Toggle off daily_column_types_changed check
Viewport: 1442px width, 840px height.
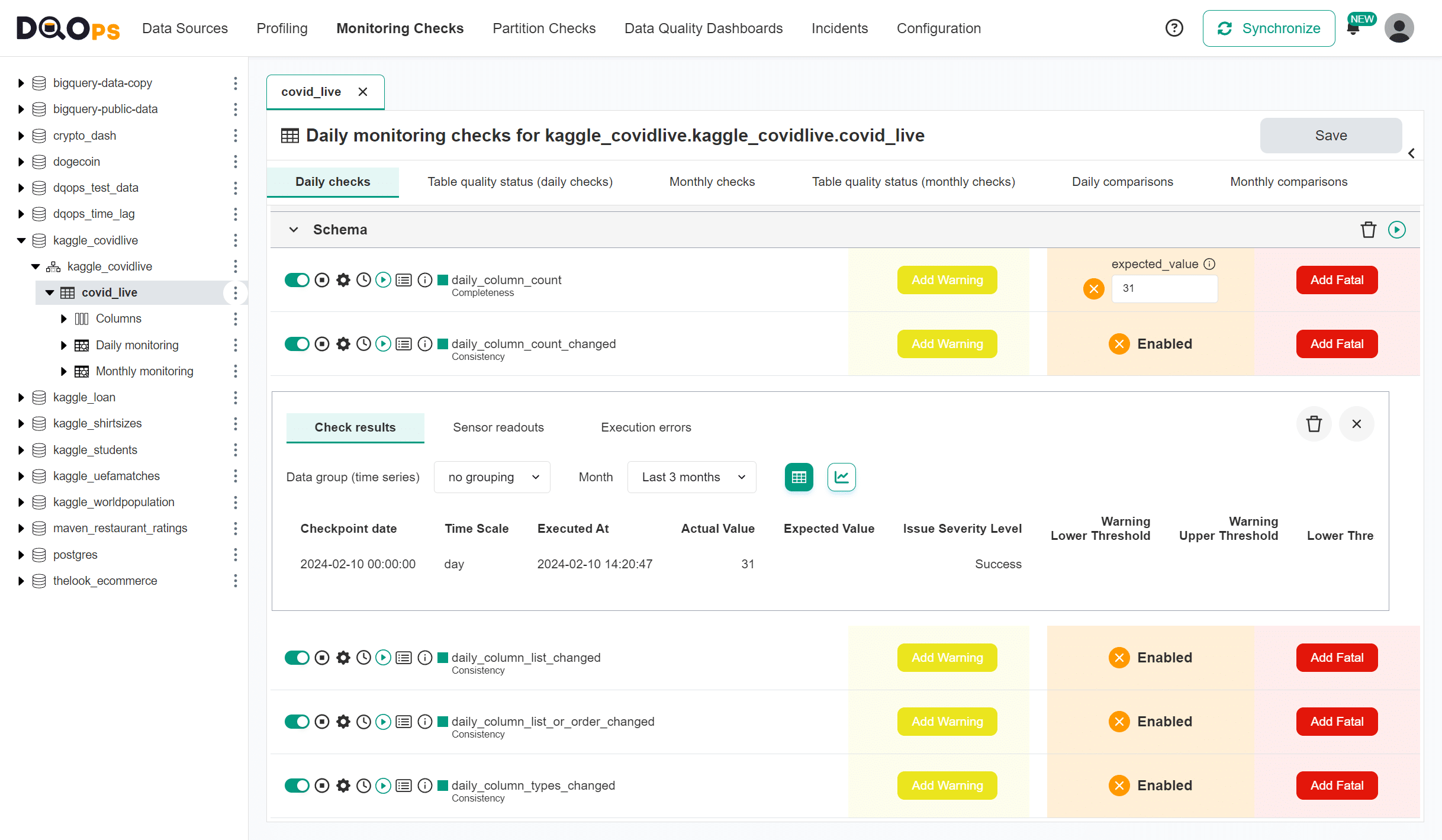click(297, 786)
